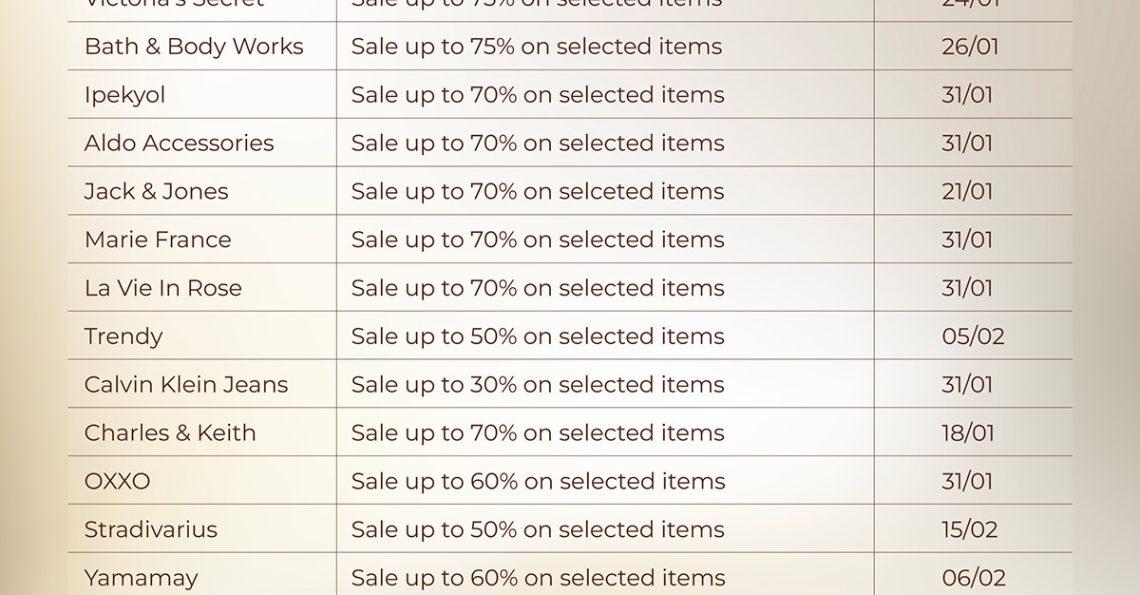Click Aldo Accessories brand name

click(179, 143)
